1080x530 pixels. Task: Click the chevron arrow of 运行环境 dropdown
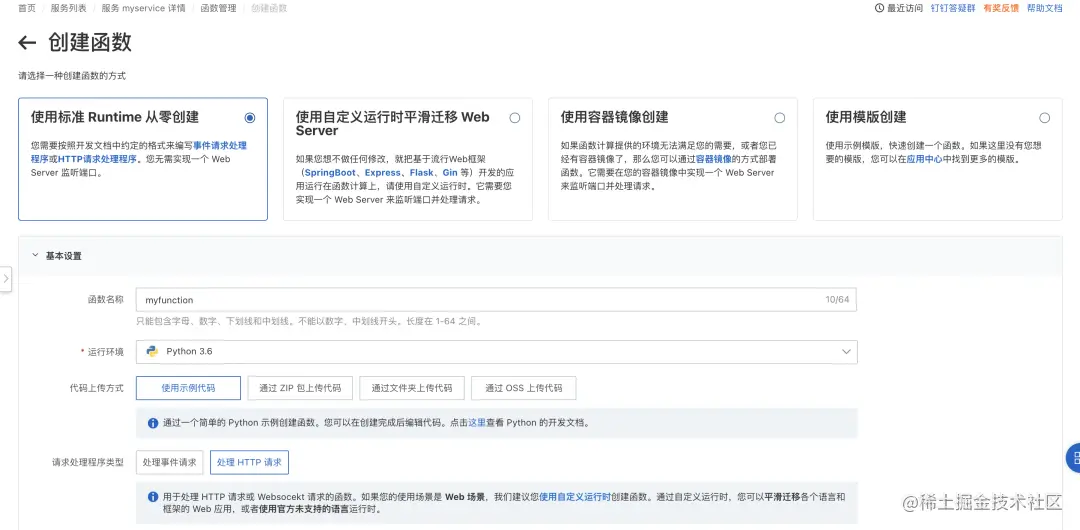coord(846,351)
